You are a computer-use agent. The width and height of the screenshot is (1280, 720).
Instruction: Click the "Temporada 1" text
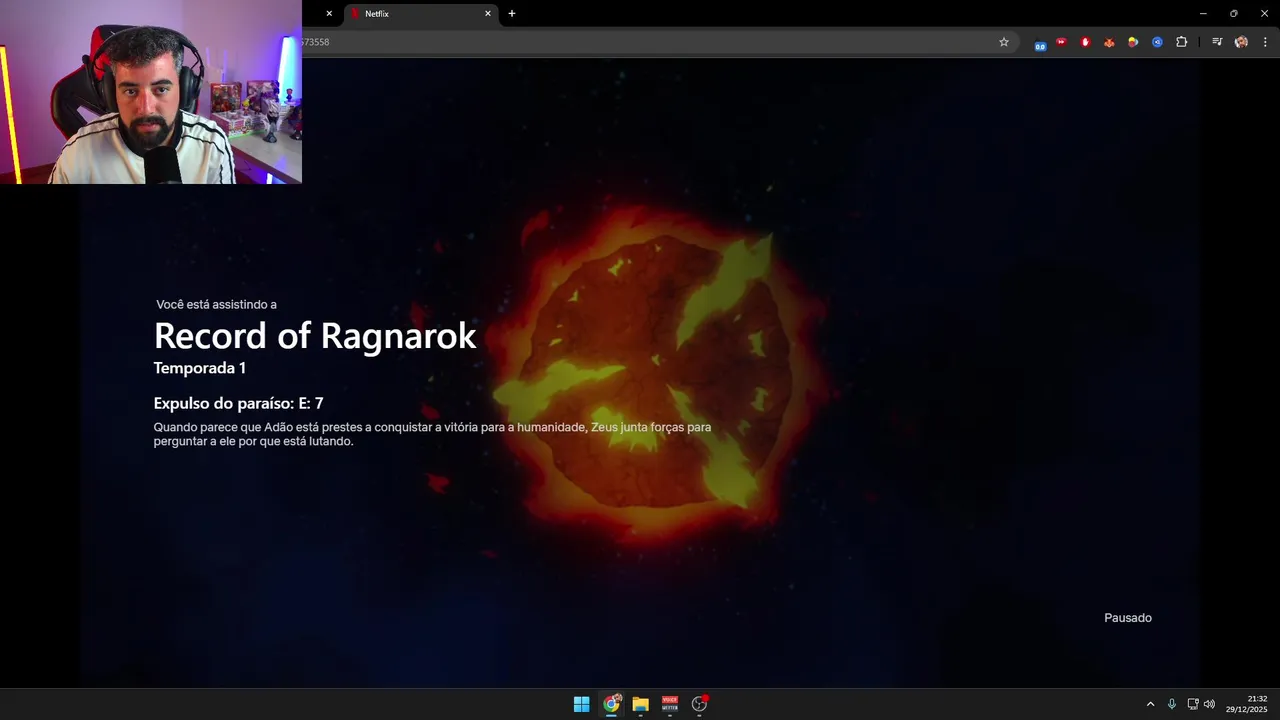200,368
